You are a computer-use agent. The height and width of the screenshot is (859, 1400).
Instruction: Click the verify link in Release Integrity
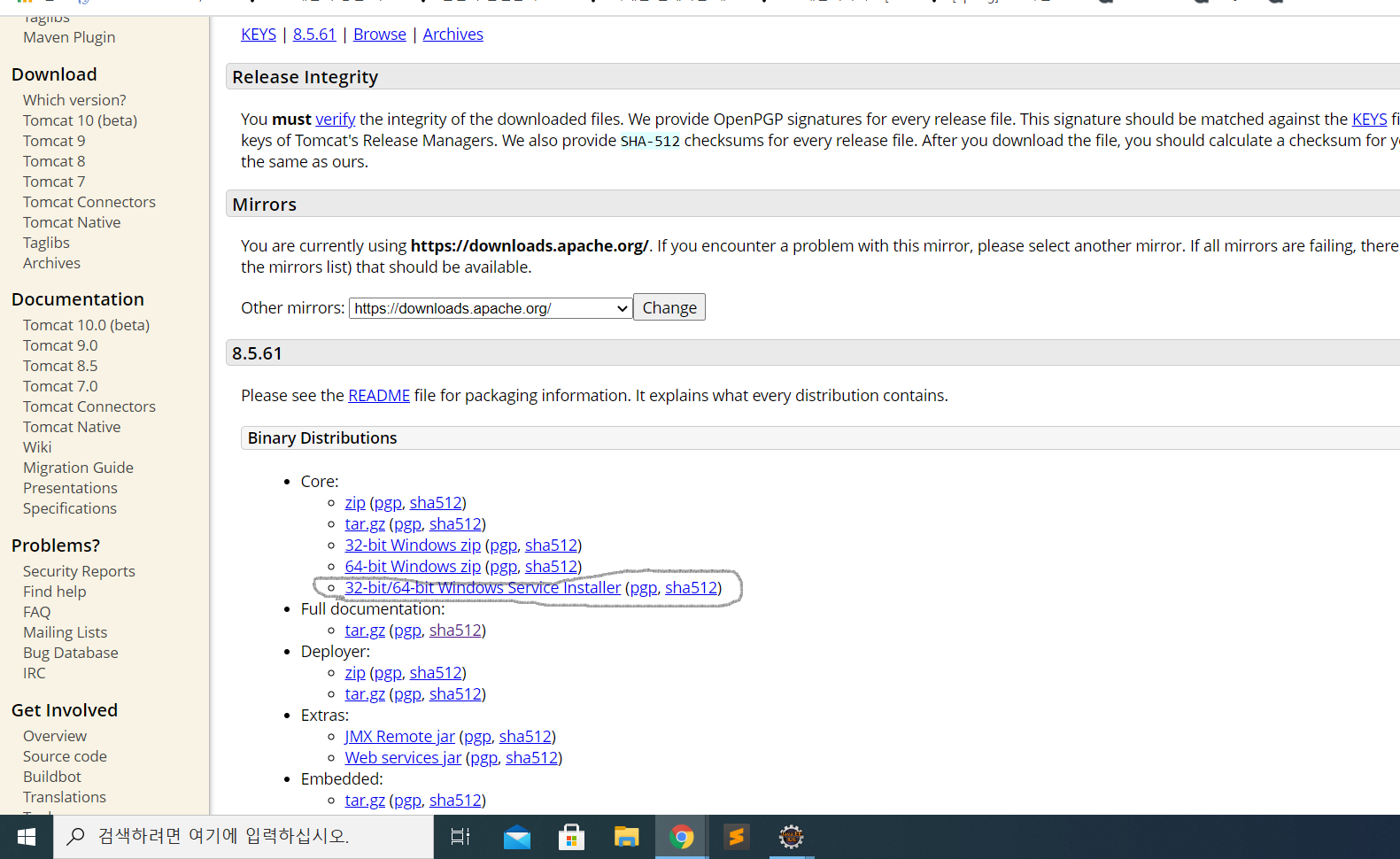click(336, 120)
